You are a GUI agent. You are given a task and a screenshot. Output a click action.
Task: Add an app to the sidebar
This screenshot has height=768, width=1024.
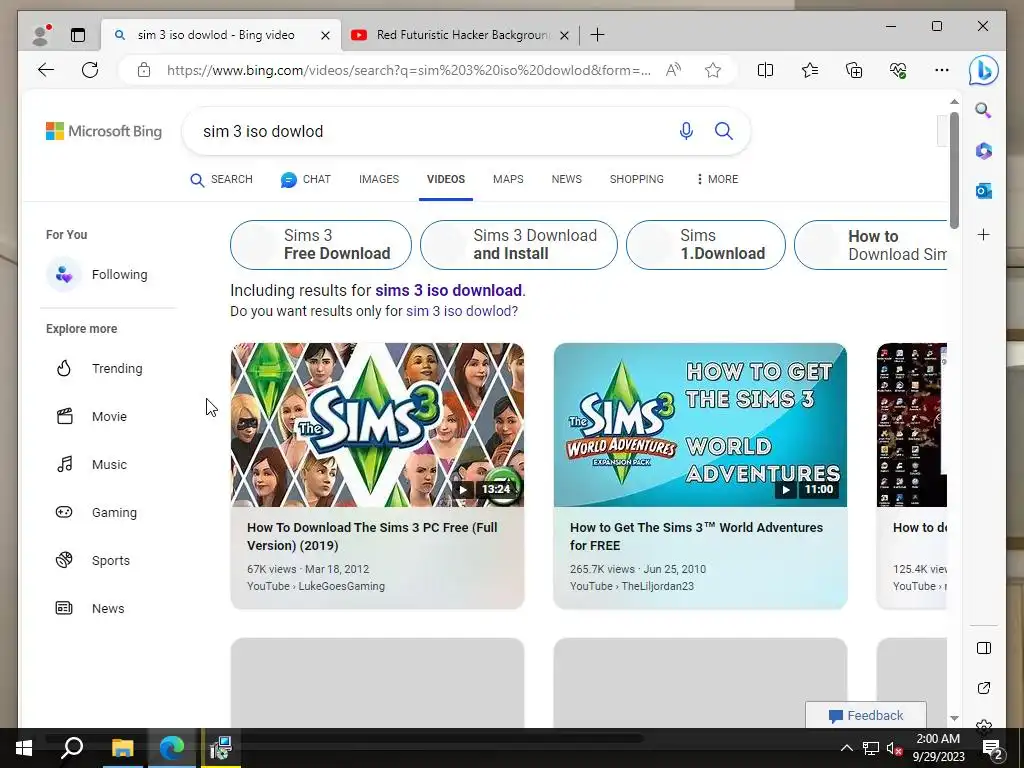984,234
